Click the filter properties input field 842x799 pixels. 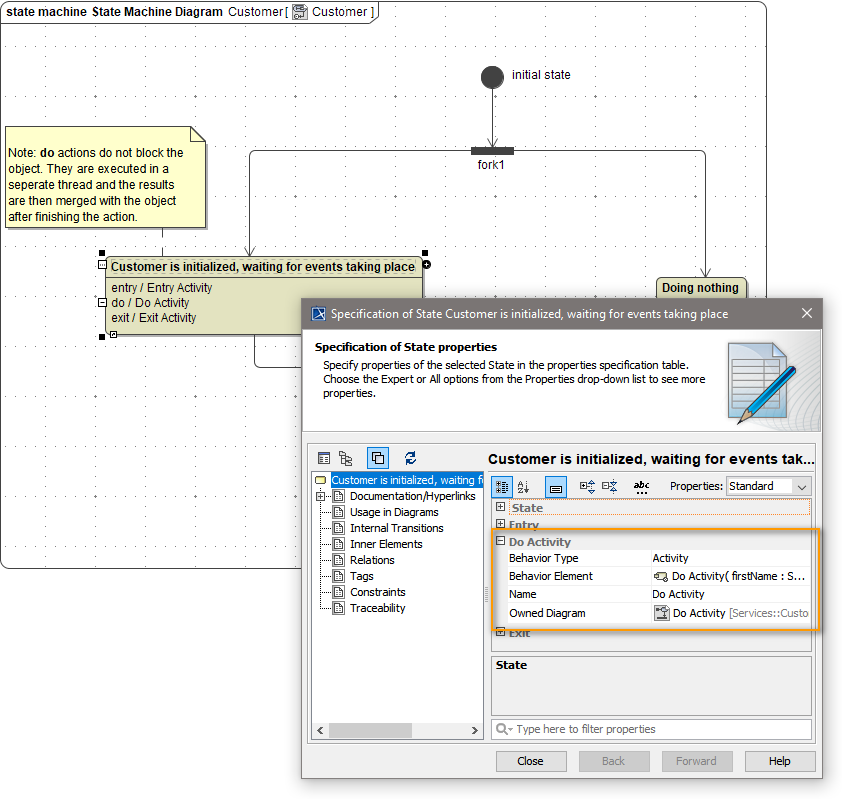tap(651, 729)
